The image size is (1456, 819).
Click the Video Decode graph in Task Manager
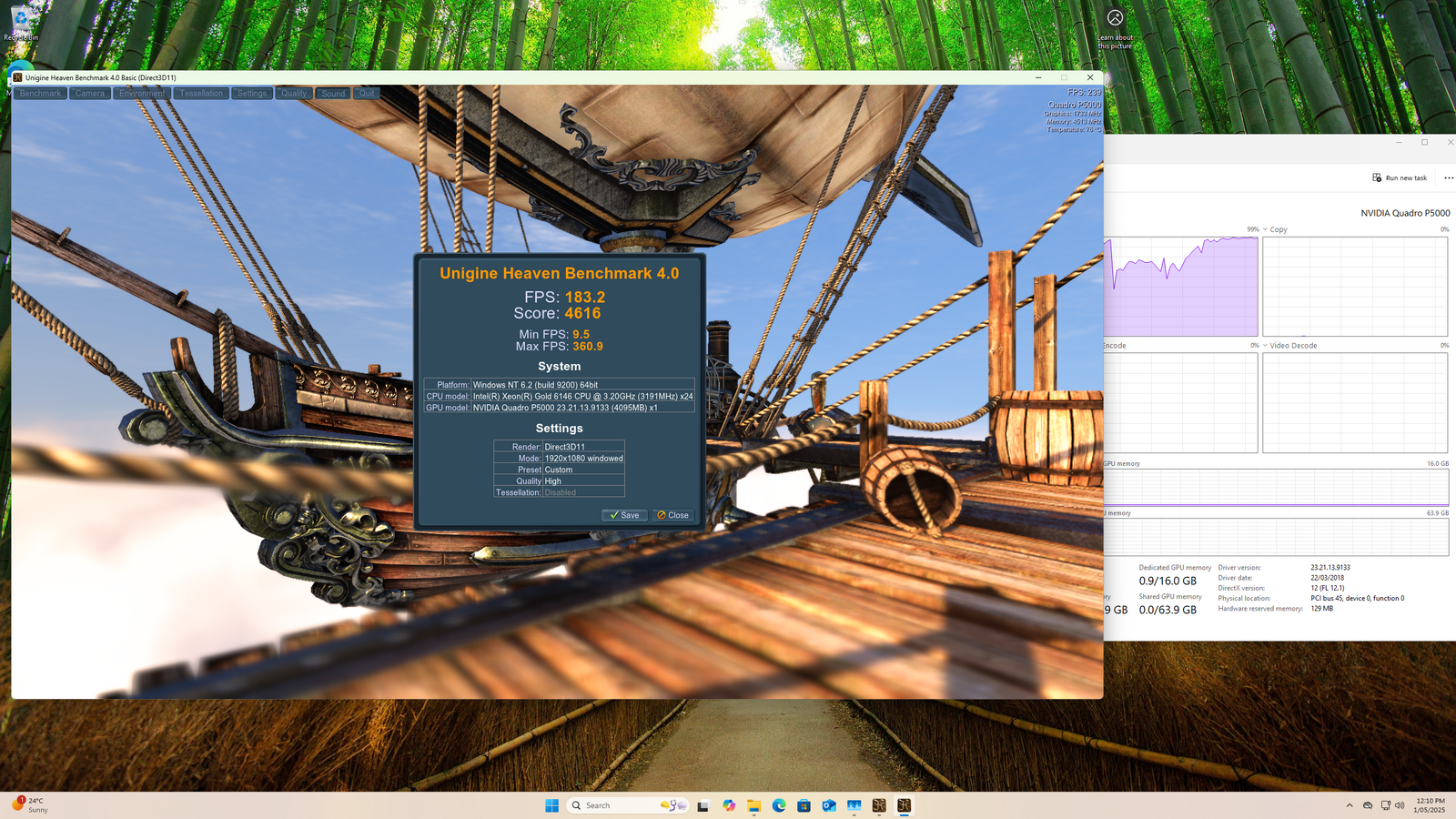(1355, 403)
